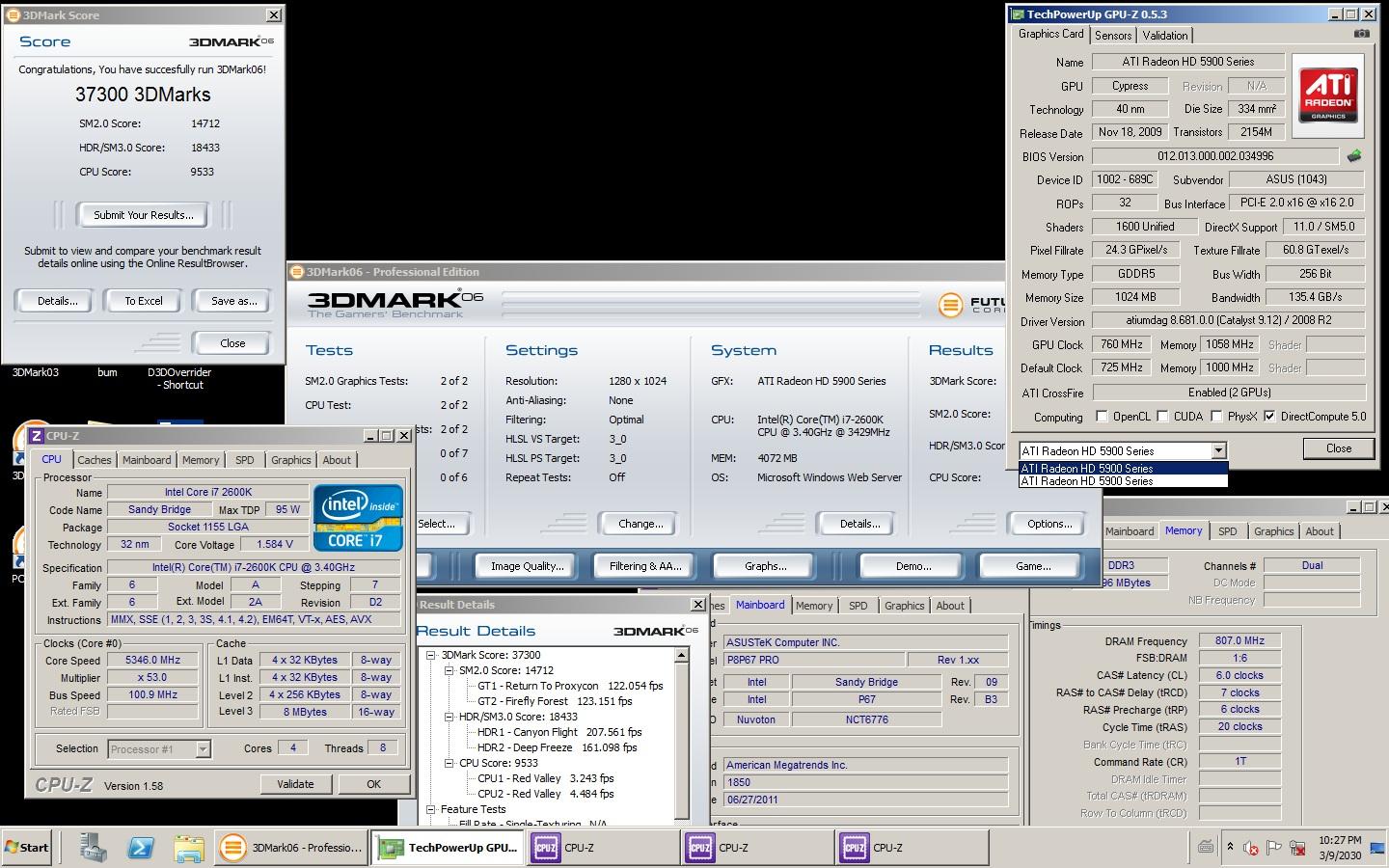The width and height of the screenshot is (1389, 868).
Task: Click the Intel Core i7 logo in CPU-Z
Action: coord(358,519)
